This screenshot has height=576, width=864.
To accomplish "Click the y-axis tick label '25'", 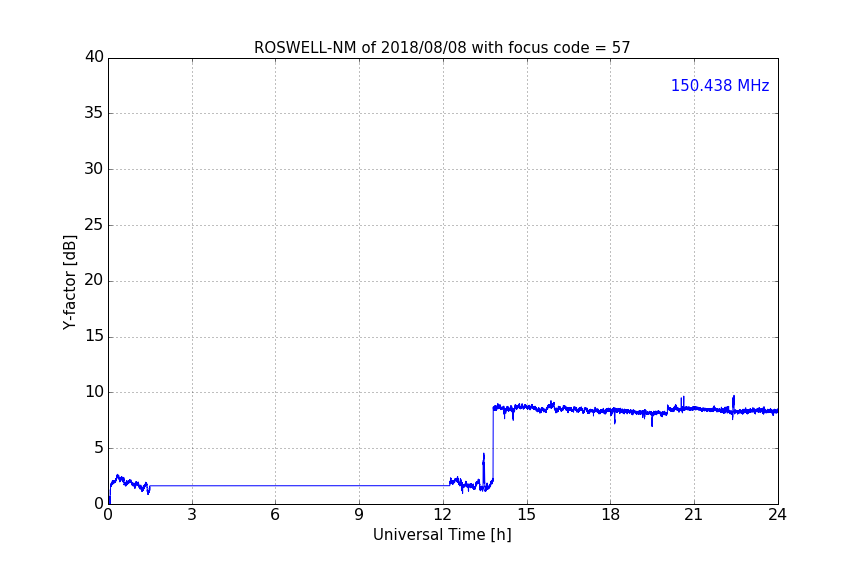I will [94, 224].
